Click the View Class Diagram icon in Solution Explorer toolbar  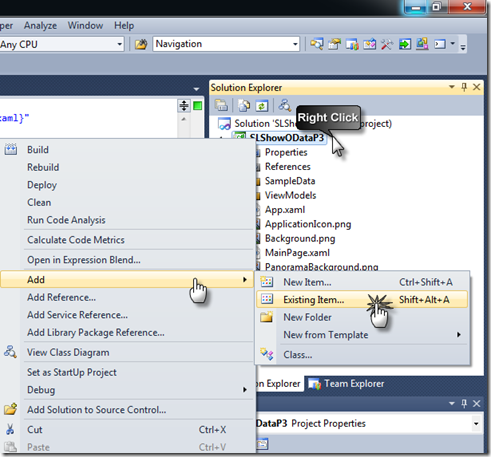[285, 105]
